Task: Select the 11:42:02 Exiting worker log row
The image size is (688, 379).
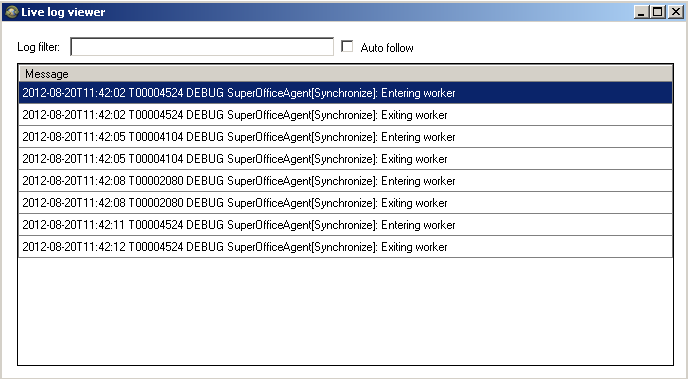Action: click(x=345, y=115)
